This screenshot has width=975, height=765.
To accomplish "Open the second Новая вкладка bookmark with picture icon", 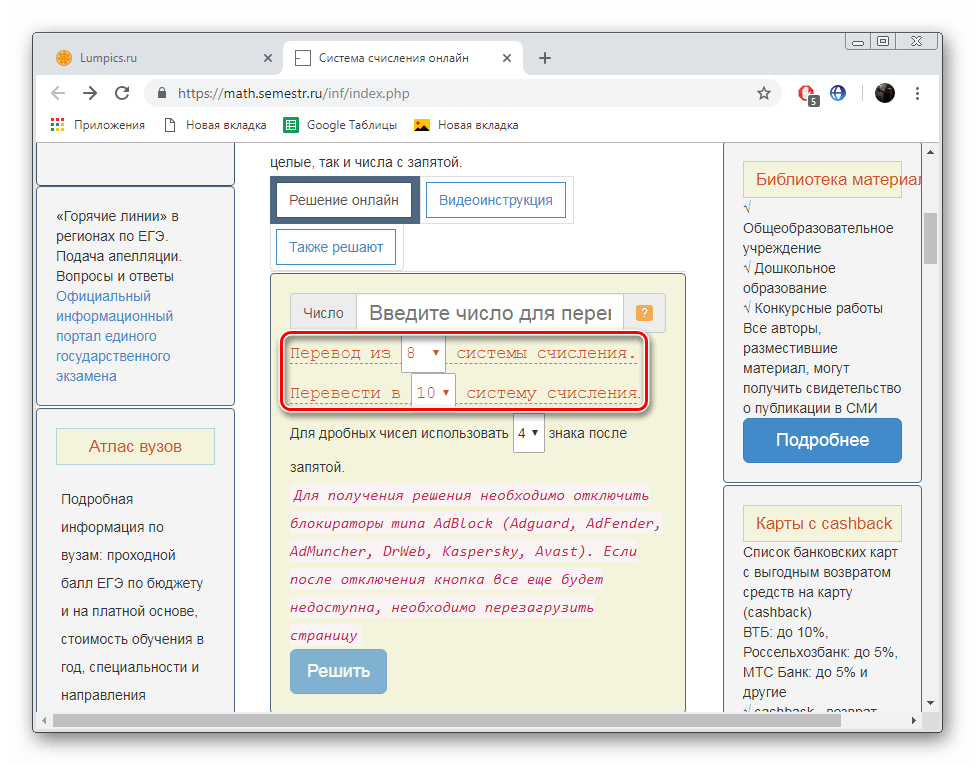I will [466, 125].
